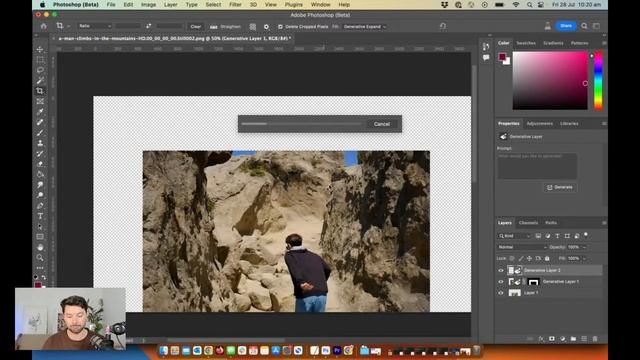Open the Edit Toolbar three-dots menu

pyautogui.click(x=40, y=268)
